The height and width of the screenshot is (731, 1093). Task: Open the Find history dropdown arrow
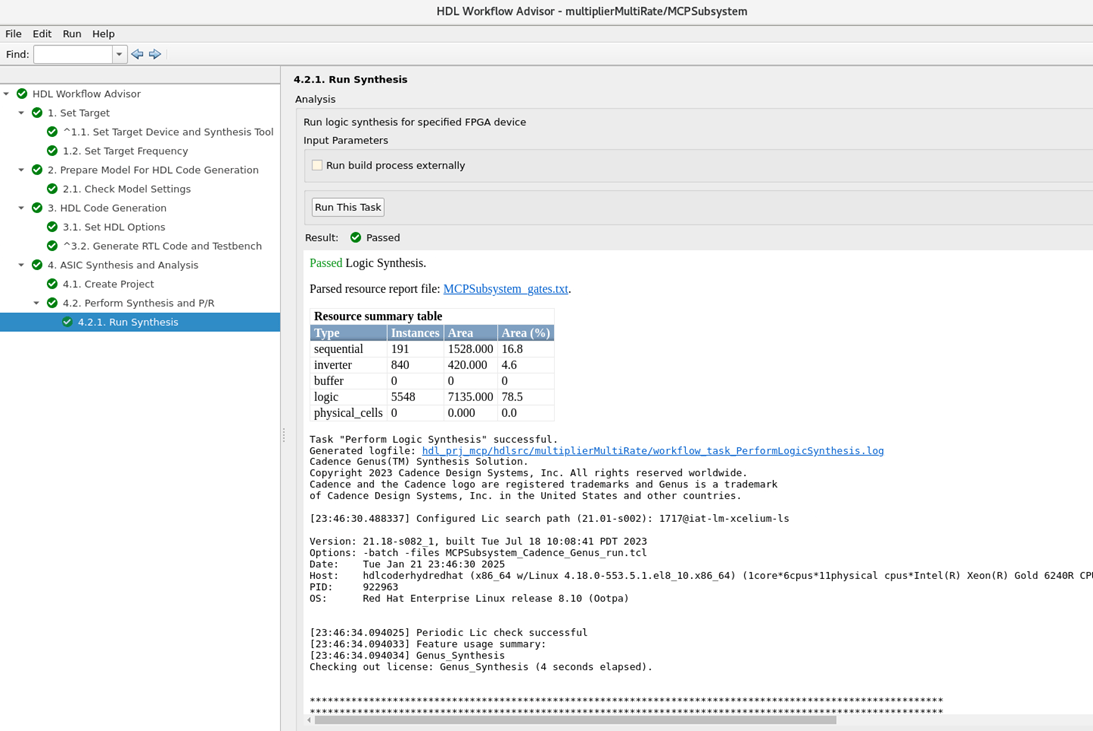[118, 54]
